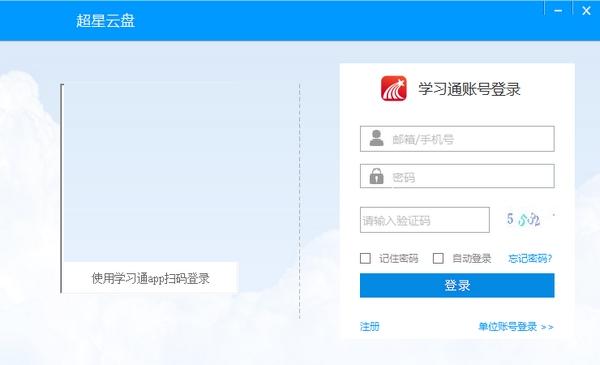Click the 学习通账号登录 heading
Viewport: 600px width, 365px height.
(469, 89)
